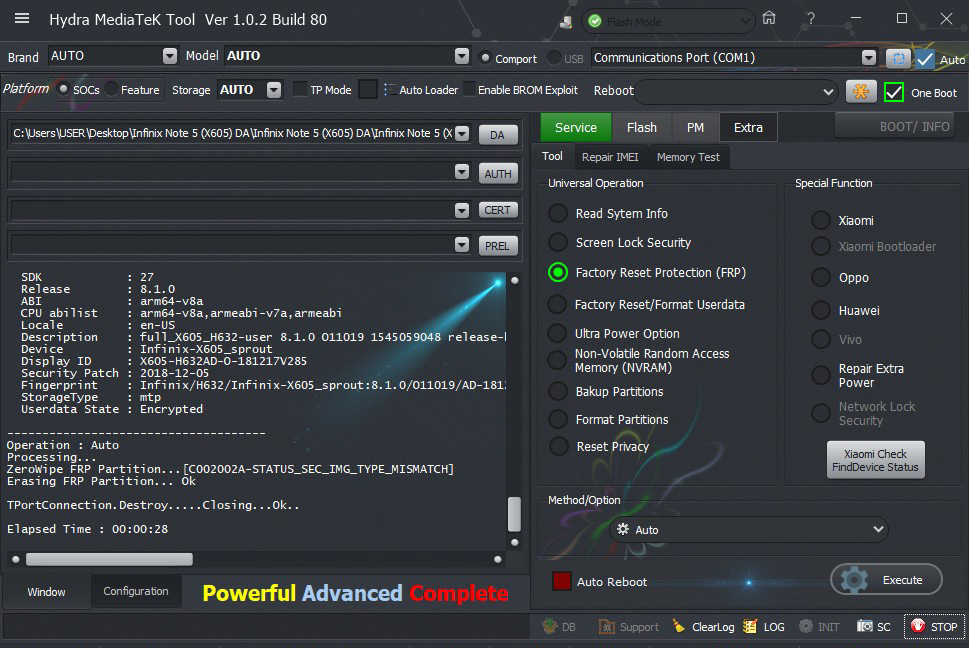Select Xiaomi special function
This screenshot has height=648, width=969.
821,220
